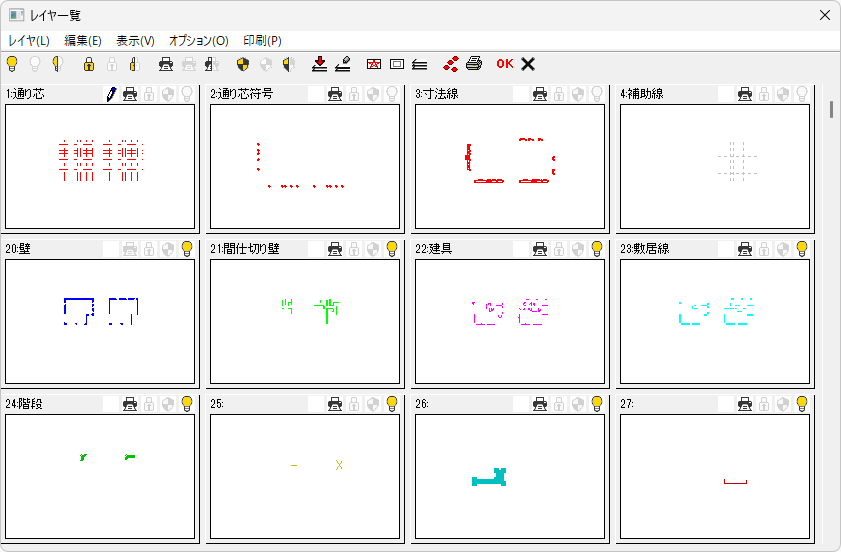Viewport: 841px width, 552px height.
Task: Confirm with the red OK button
Action: (x=505, y=64)
